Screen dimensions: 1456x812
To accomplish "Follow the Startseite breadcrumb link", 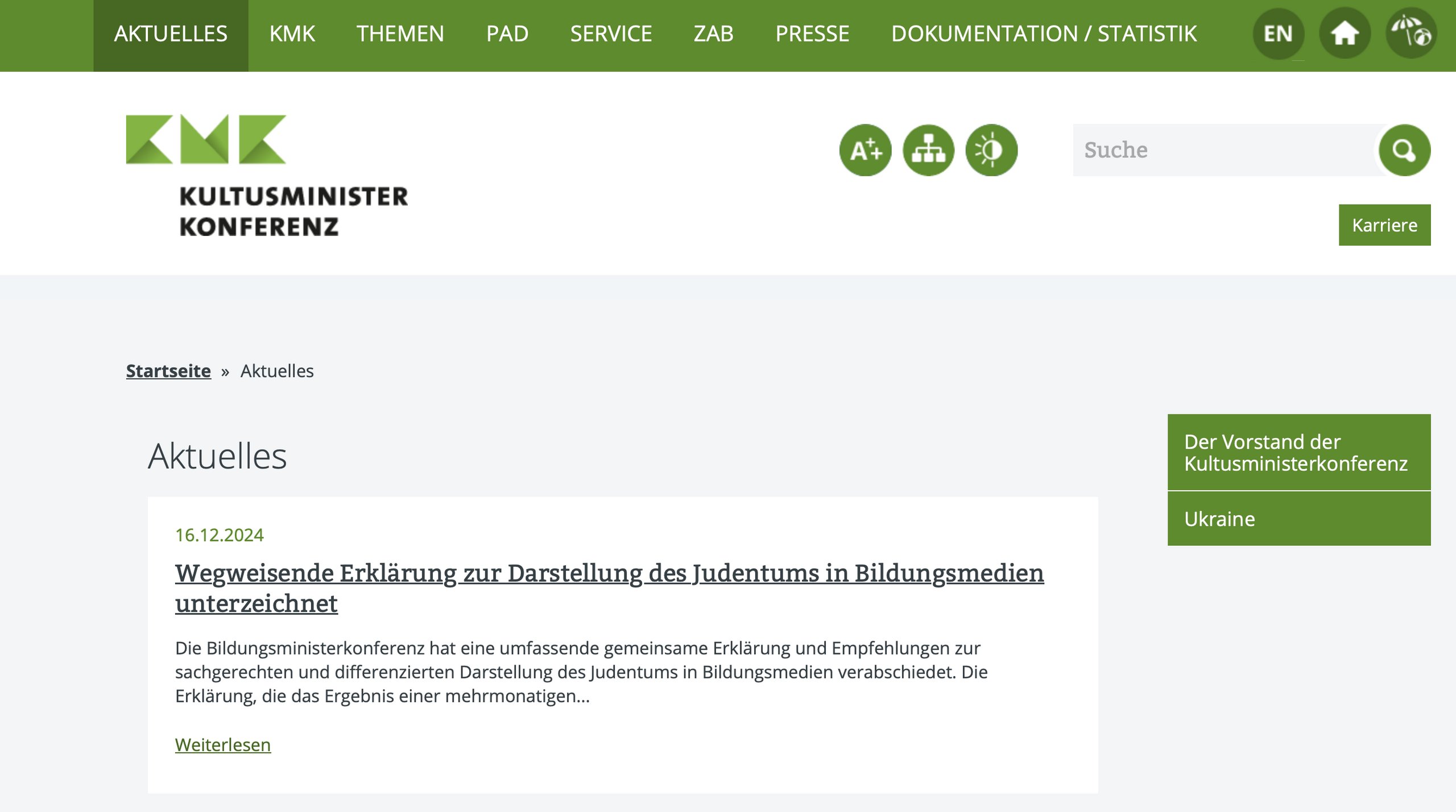I will [168, 371].
